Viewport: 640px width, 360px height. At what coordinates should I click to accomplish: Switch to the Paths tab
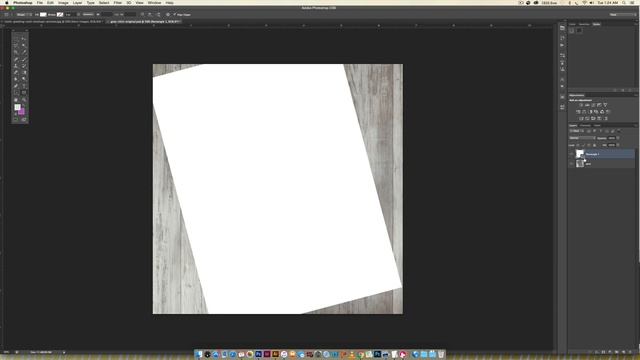coord(597,125)
